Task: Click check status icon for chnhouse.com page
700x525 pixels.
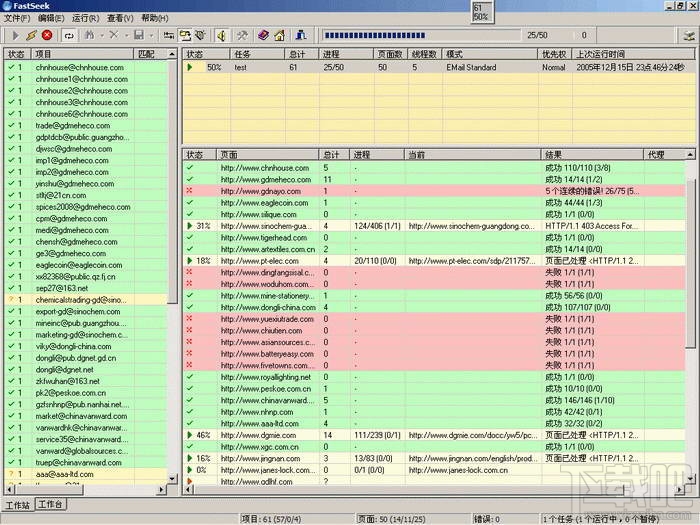Action: (x=190, y=167)
